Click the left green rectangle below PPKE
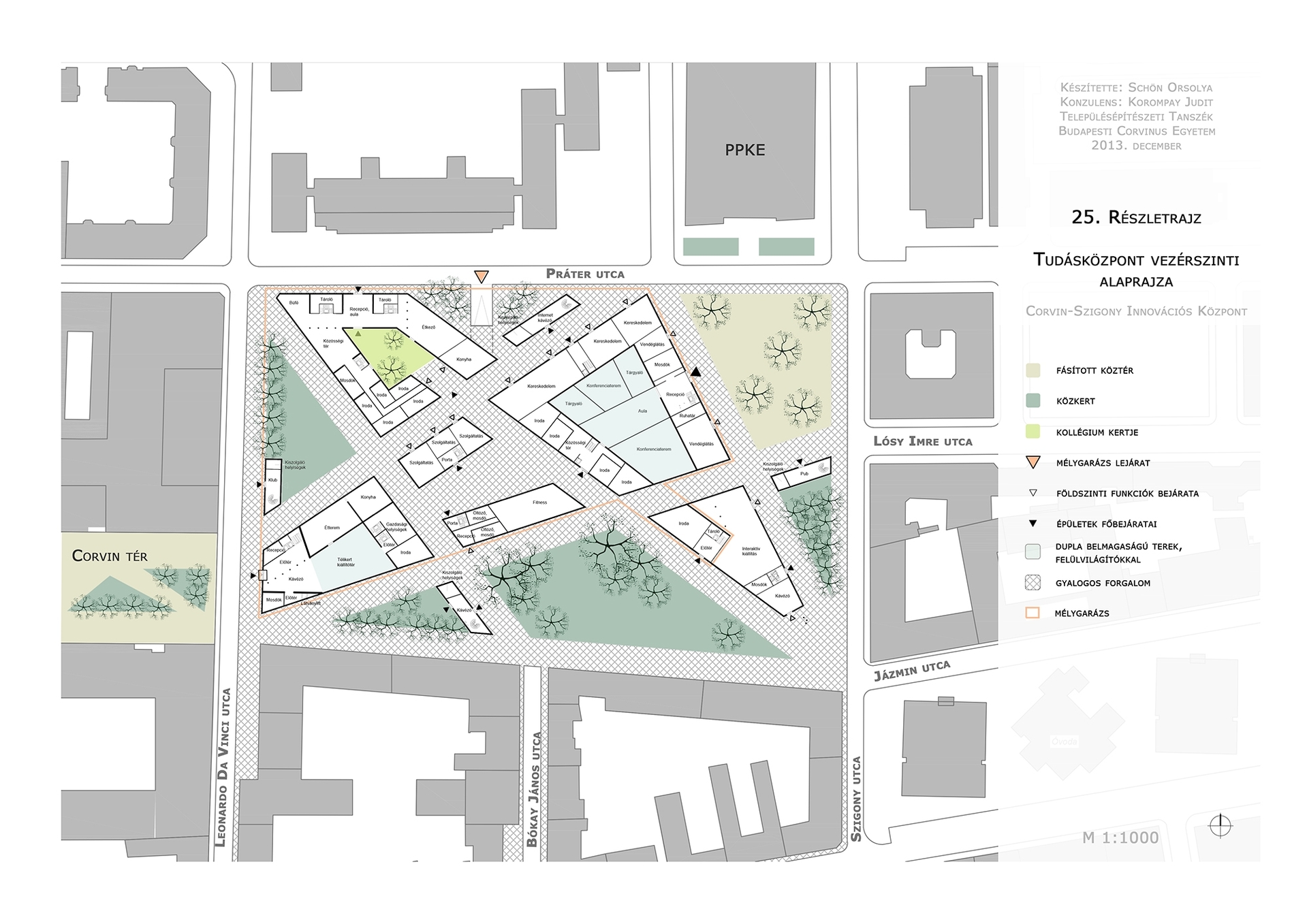The image size is (1307, 924). pyautogui.click(x=711, y=246)
